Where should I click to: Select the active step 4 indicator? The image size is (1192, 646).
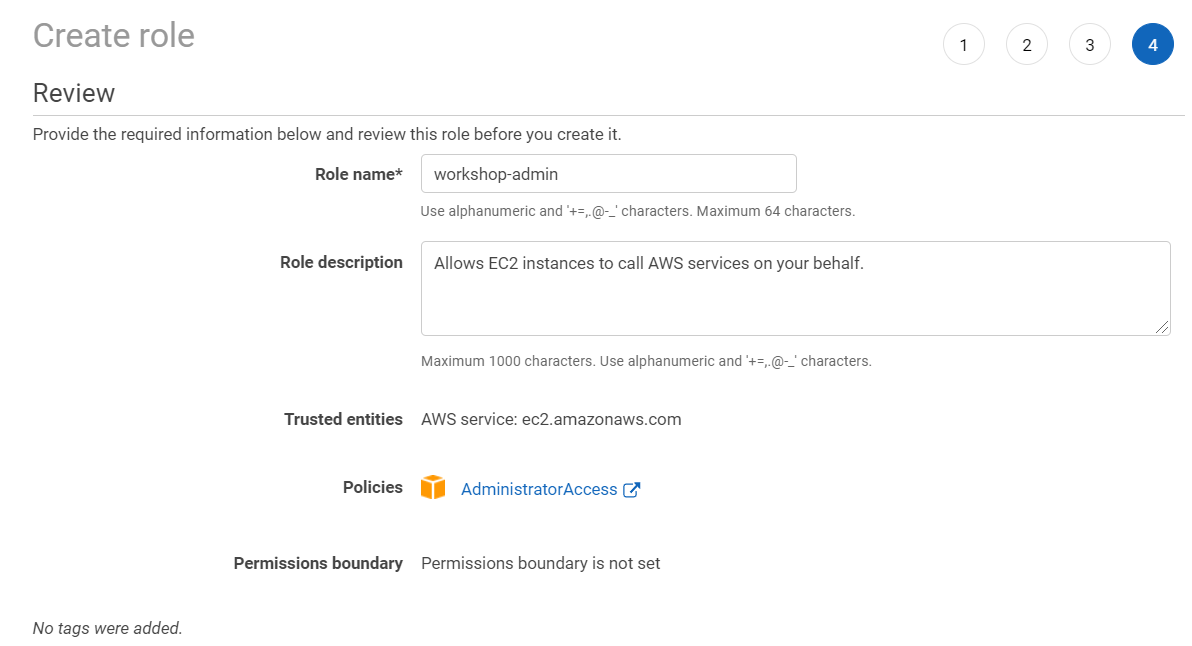tap(1152, 45)
